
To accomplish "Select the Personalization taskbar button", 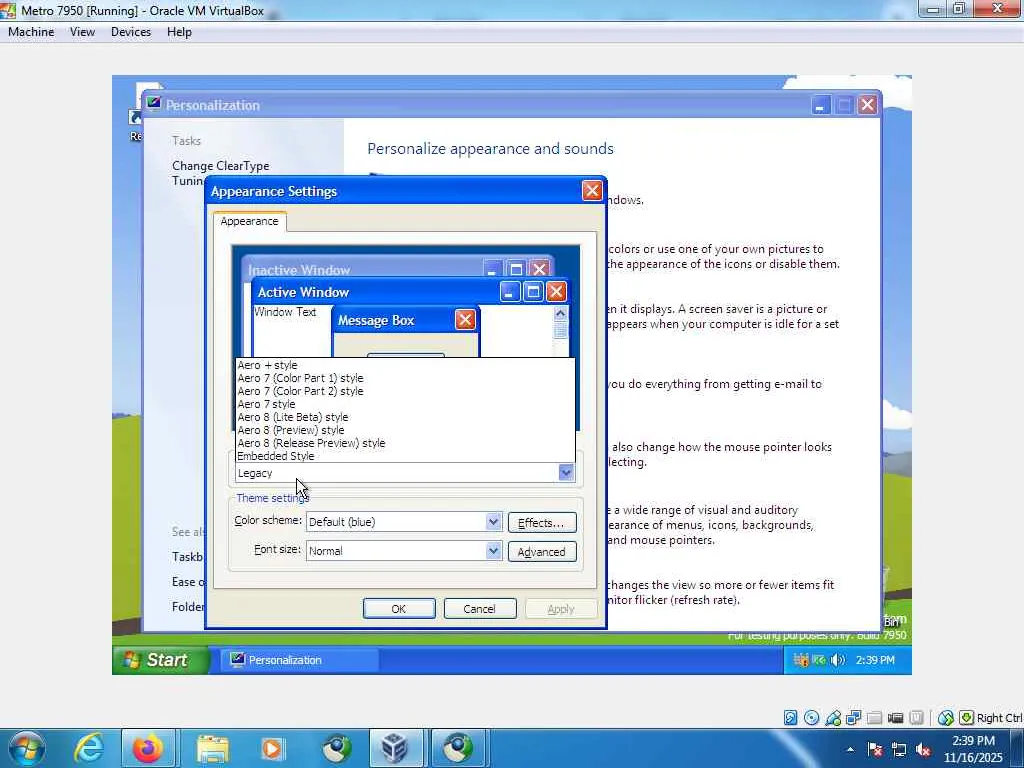I will click(297, 660).
